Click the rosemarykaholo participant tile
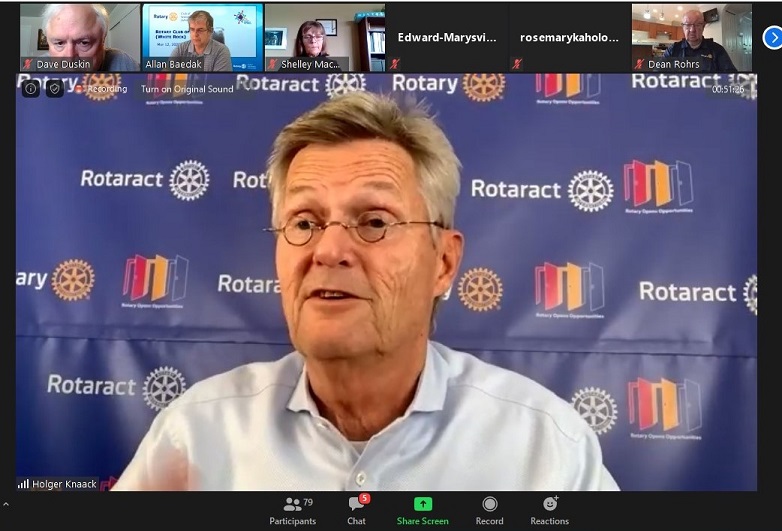Screen dimensions: 782x531 click(569, 37)
